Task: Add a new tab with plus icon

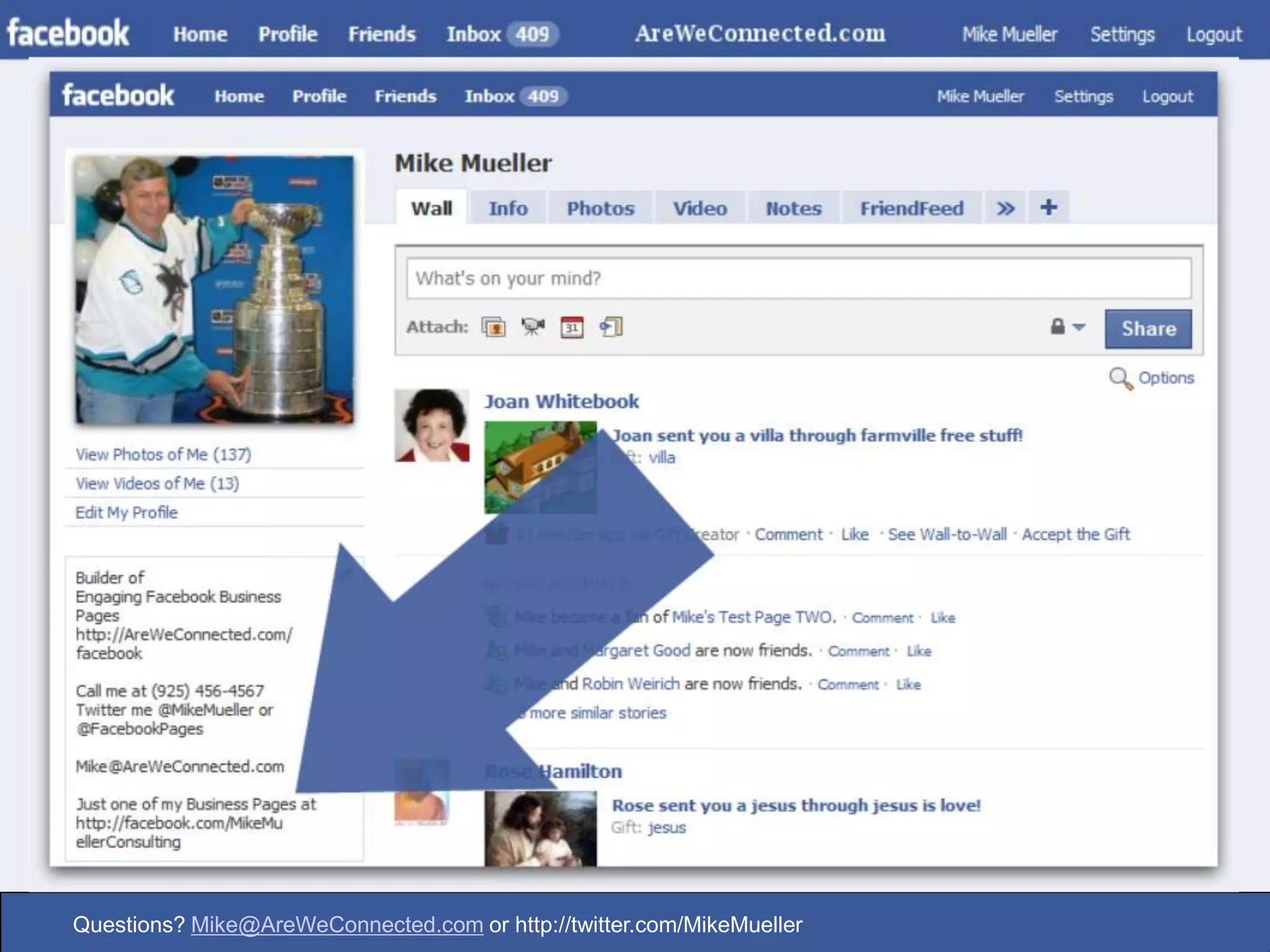Action: coord(1049,208)
